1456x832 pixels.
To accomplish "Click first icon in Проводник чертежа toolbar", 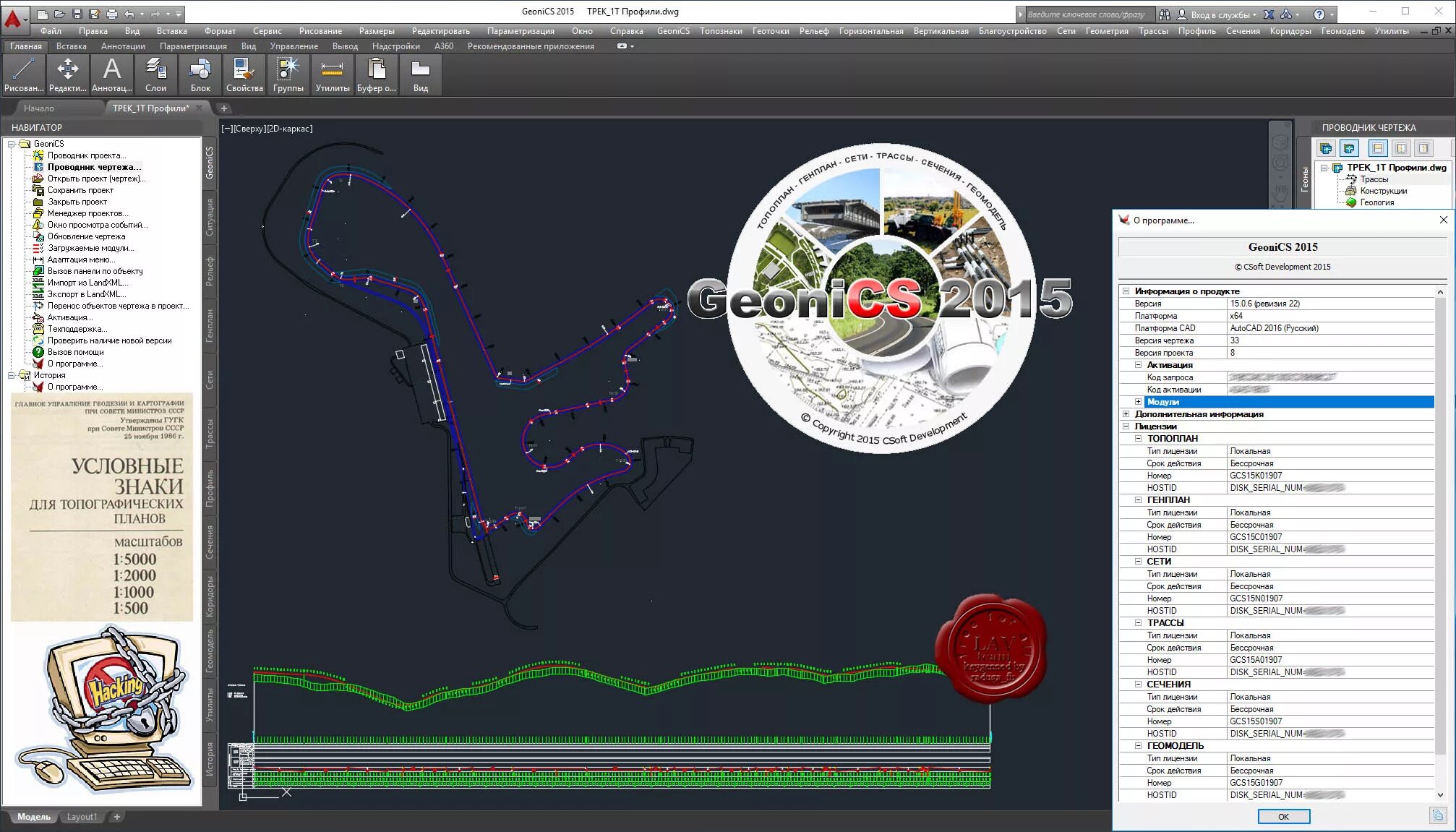I will pyautogui.click(x=1327, y=148).
